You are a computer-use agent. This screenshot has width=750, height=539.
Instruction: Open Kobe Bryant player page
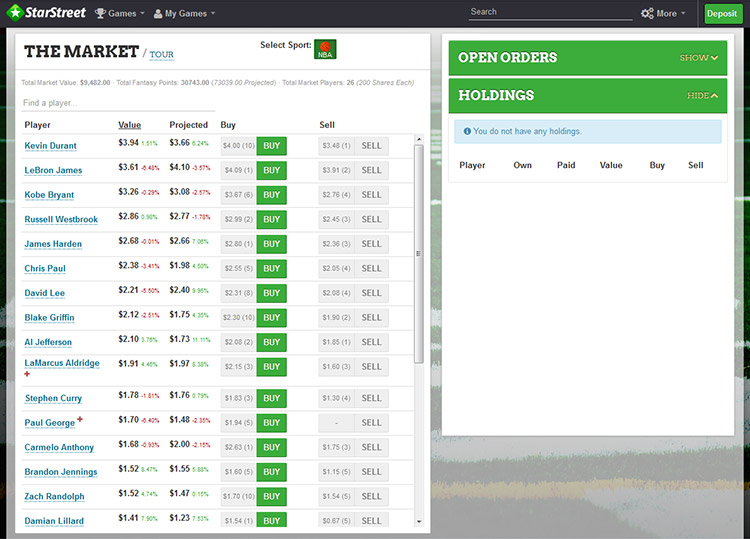pos(49,195)
